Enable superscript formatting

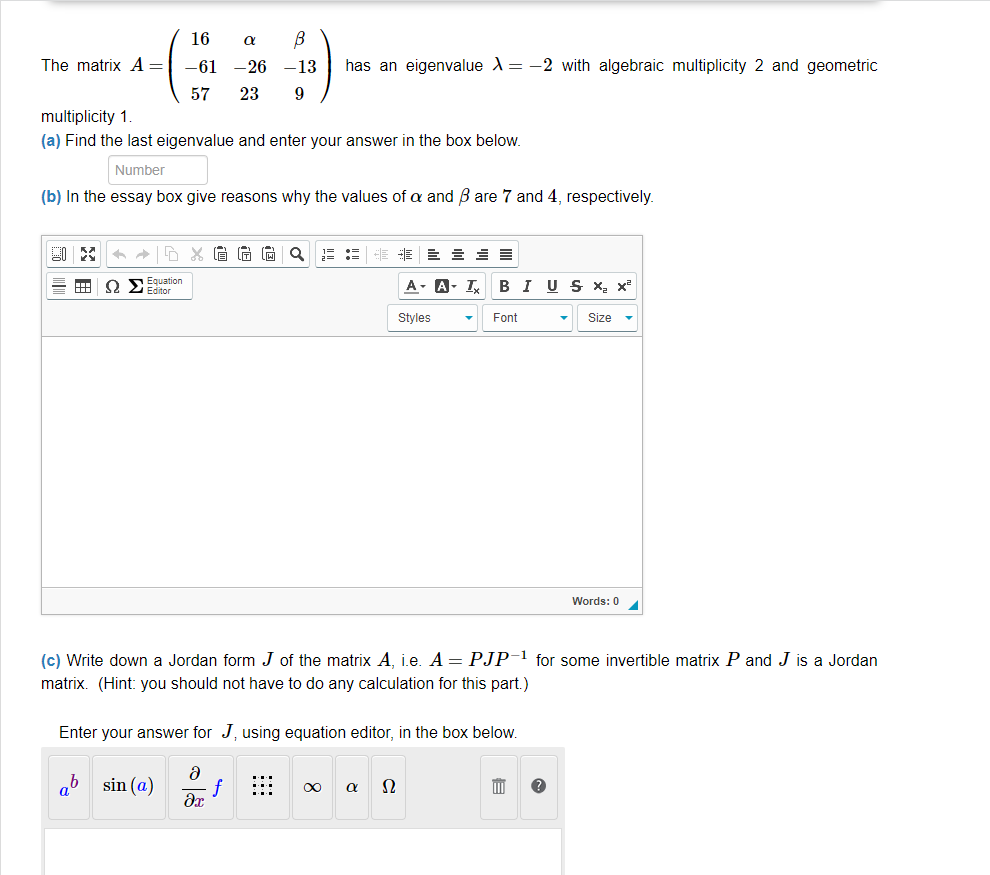point(622,286)
